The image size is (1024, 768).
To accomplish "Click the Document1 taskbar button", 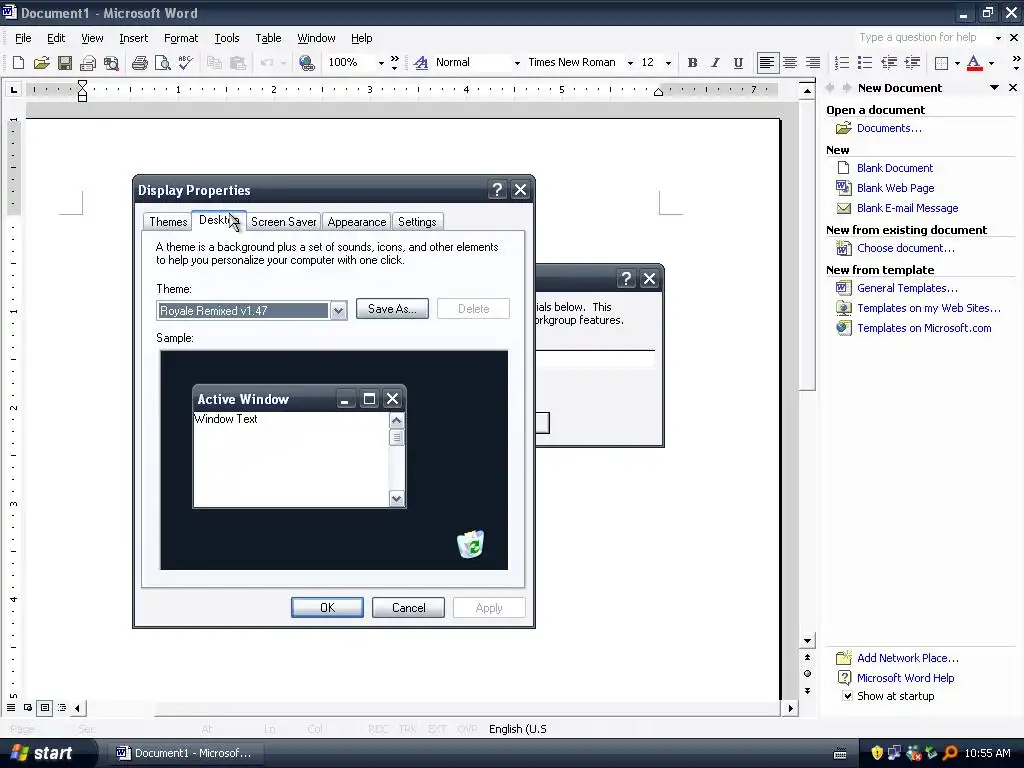I will pyautogui.click(x=184, y=753).
